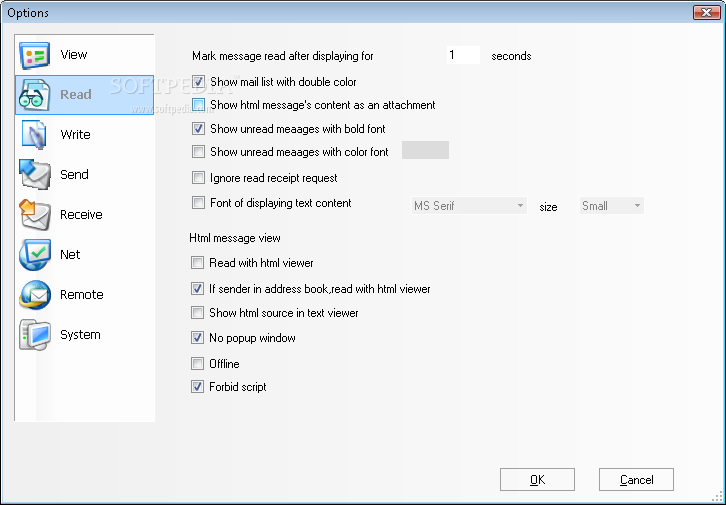Disable Show unread meaages with bold font
Viewport: 726px width, 505px height.
(198, 129)
